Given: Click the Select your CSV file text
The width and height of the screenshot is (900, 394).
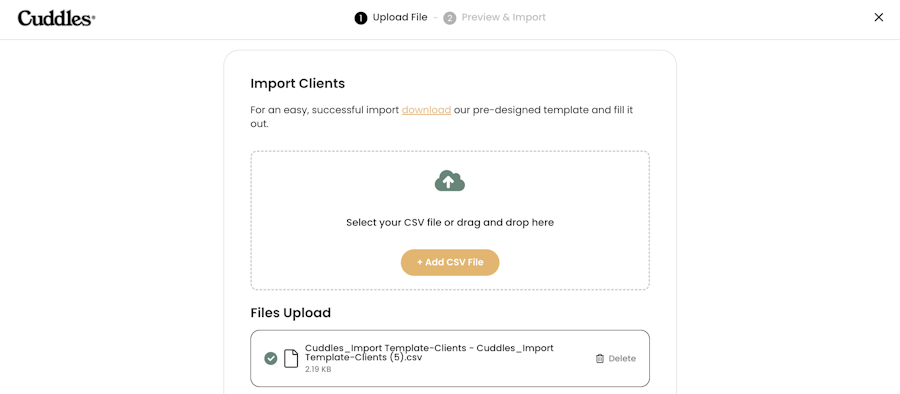Looking at the screenshot, I should point(450,222).
